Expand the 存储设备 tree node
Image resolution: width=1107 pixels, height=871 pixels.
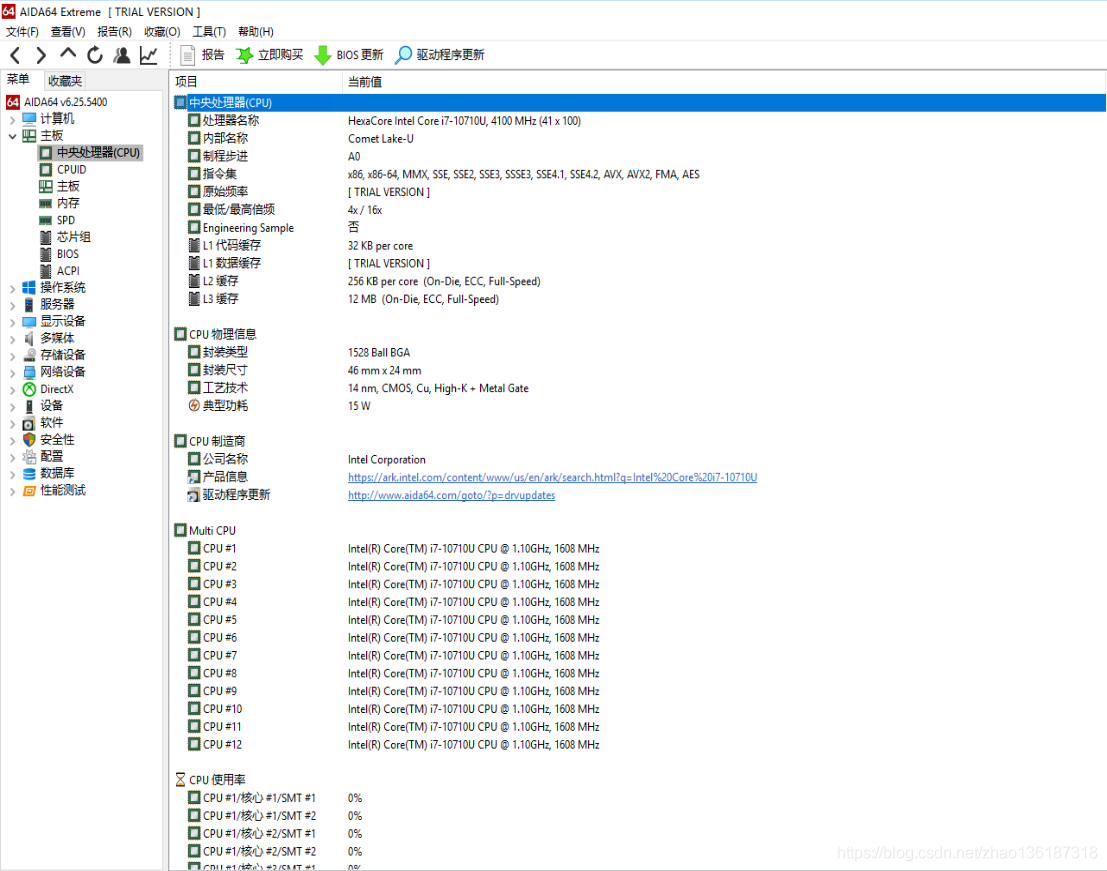12,356
